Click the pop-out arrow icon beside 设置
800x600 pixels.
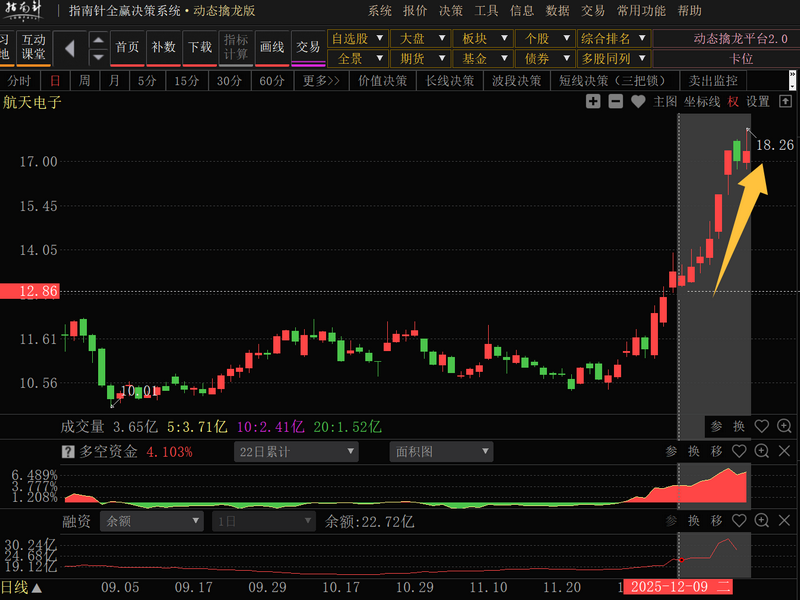785,101
